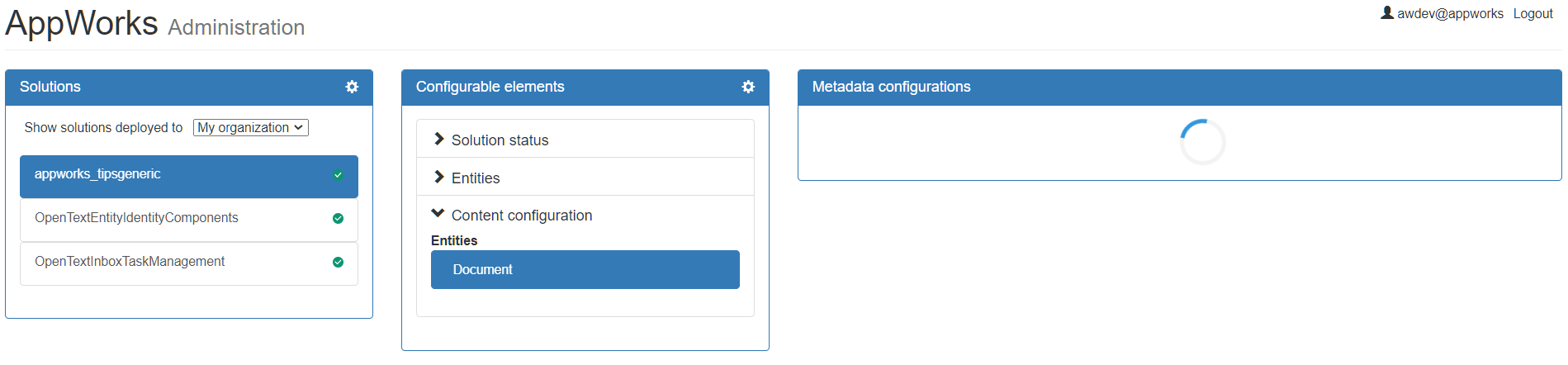This screenshot has width=1568, height=365.
Task: Click the OpenTextInboxTaskManagement status check icon
Action: point(338,263)
